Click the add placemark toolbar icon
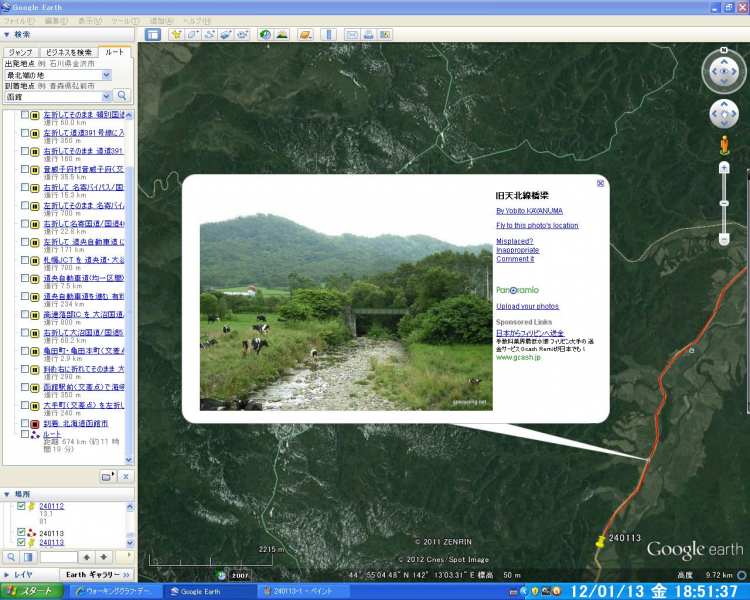Image resolution: width=750 pixels, height=600 pixels. (x=176, y=34)
